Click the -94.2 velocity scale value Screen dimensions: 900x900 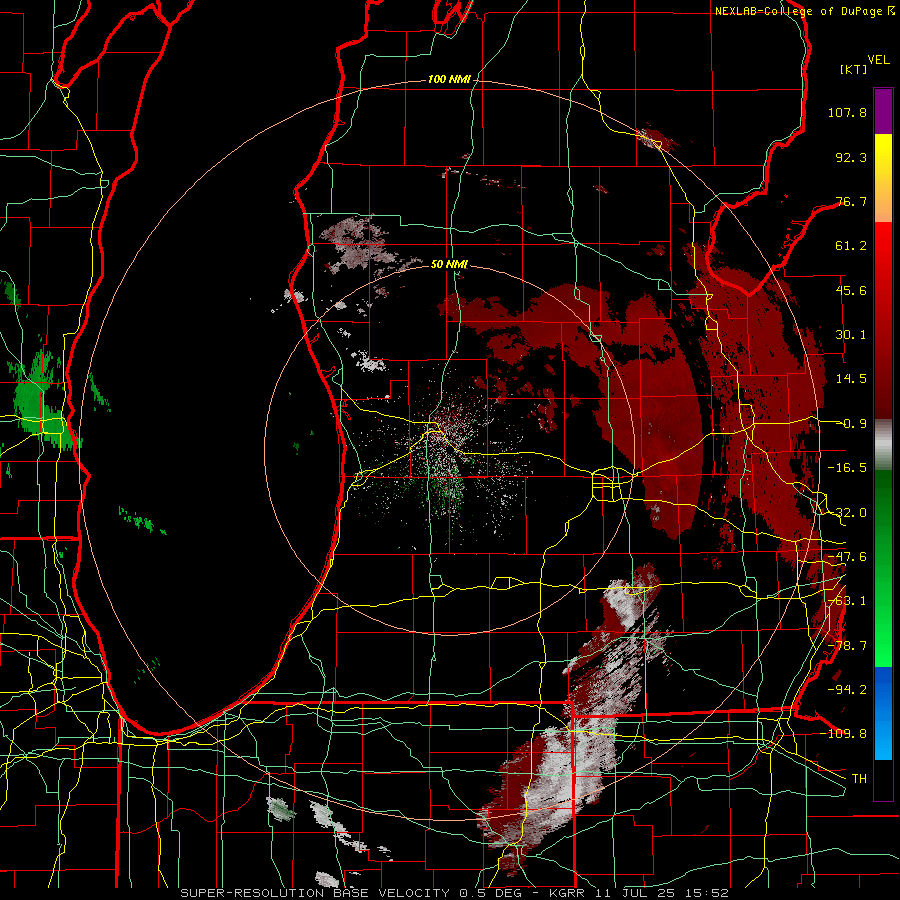[847, 689]
